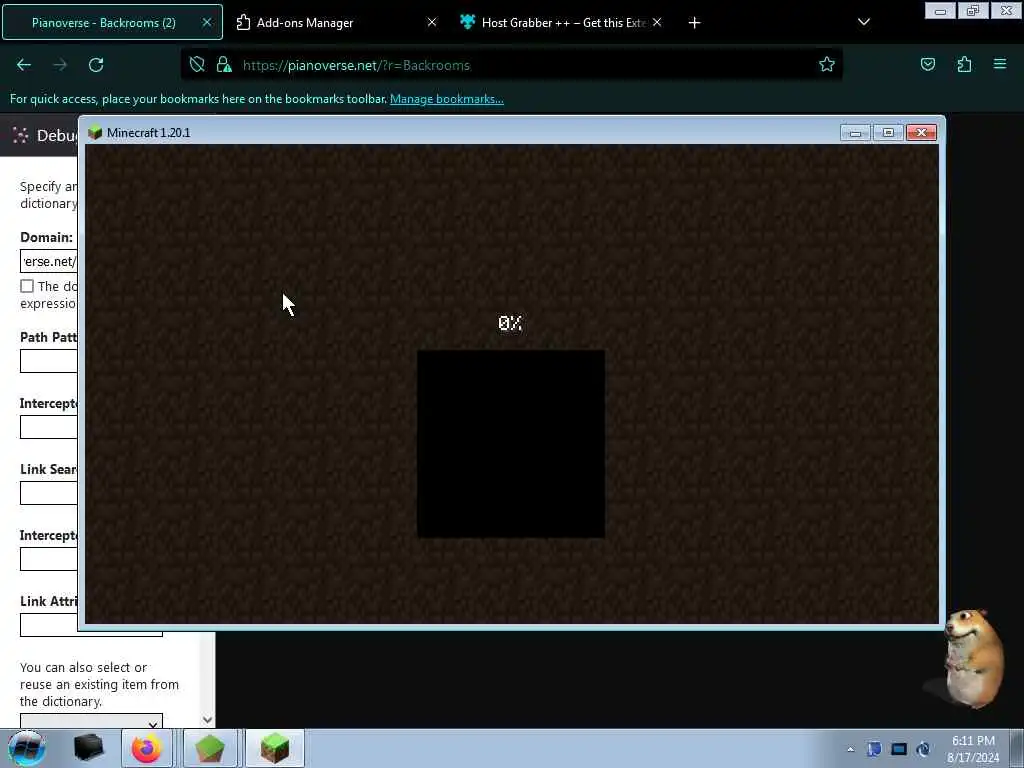Image resolution: width=1024 pixels, height=768 pixels.
Task: Expand the list all tabs chevron
Action: [x=863, y=22]
